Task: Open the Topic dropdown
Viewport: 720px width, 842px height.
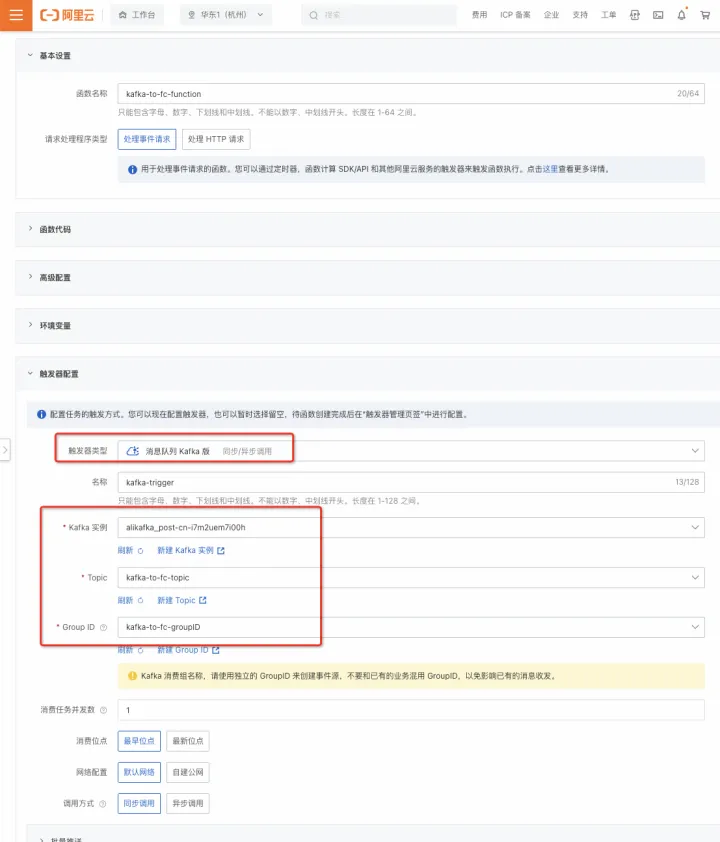Action: 411,577
